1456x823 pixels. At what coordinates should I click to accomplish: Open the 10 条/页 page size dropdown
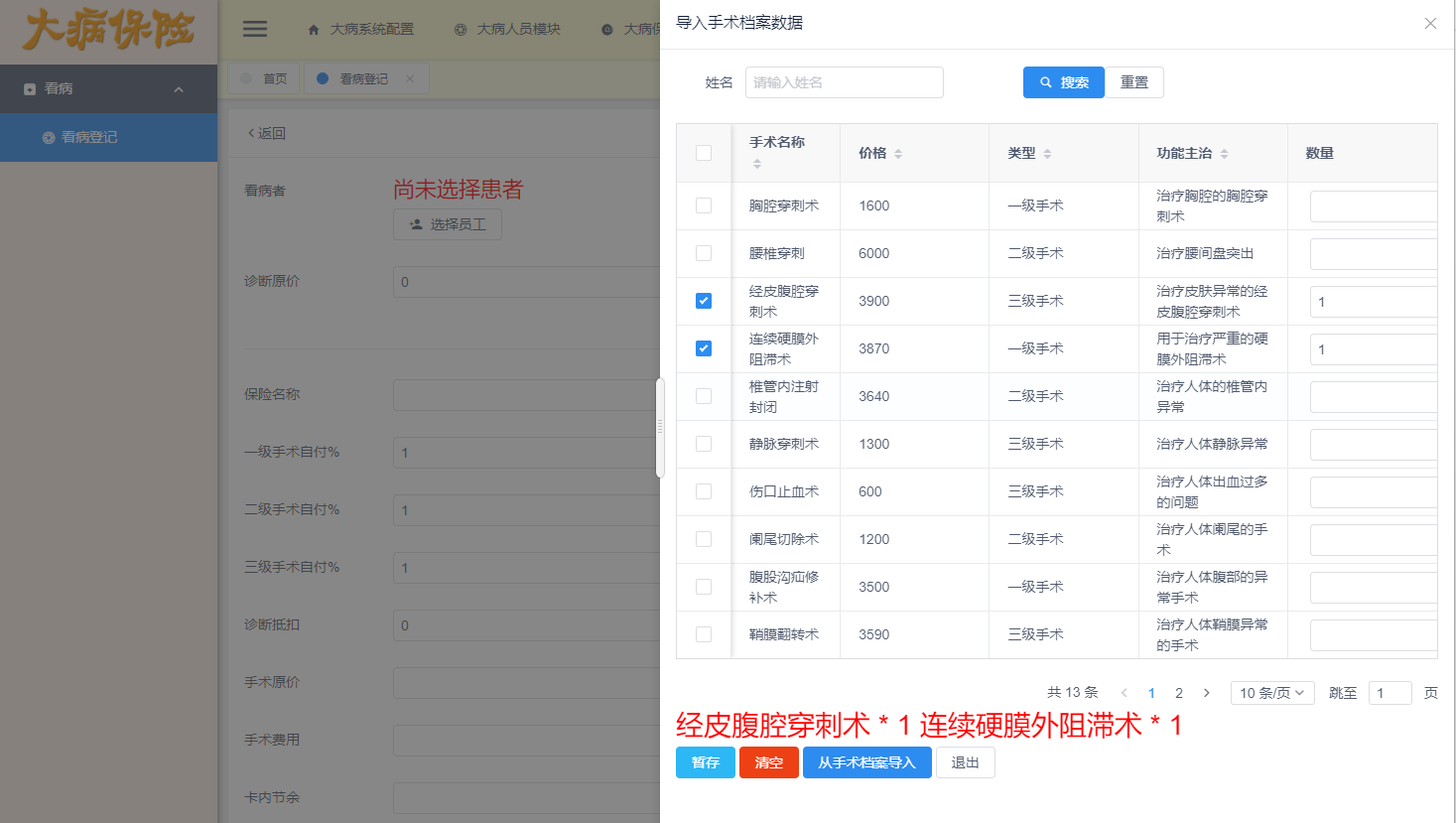coord(1272,692)
